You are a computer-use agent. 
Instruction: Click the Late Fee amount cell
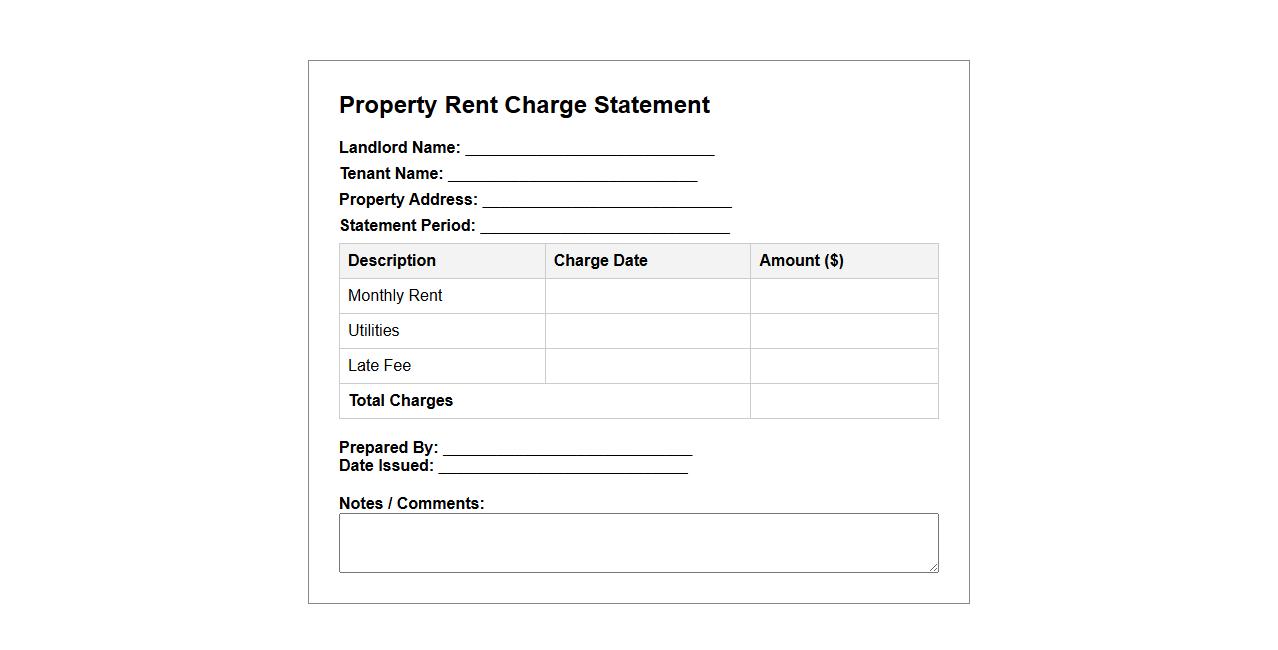(x=844, y=366)
